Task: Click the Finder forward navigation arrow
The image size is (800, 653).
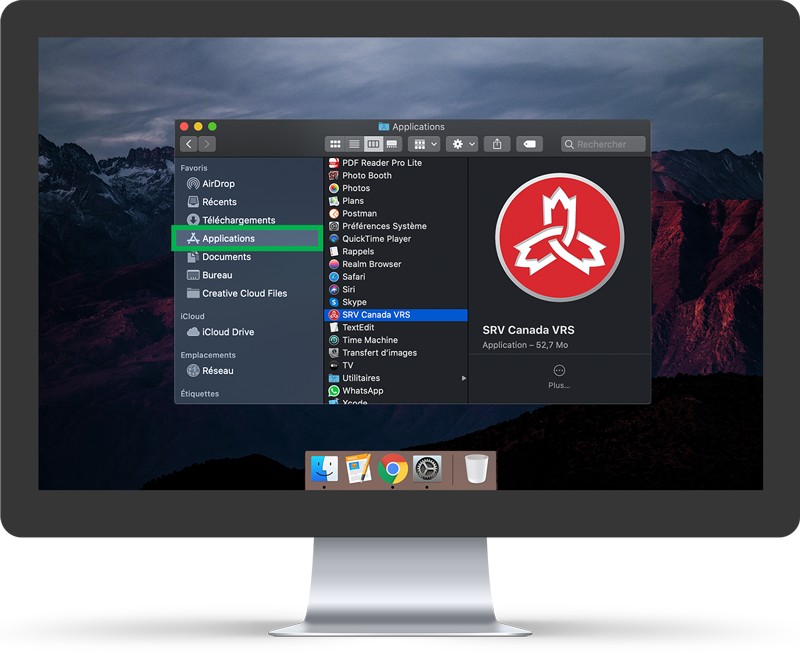Action: tap(207, 144)
